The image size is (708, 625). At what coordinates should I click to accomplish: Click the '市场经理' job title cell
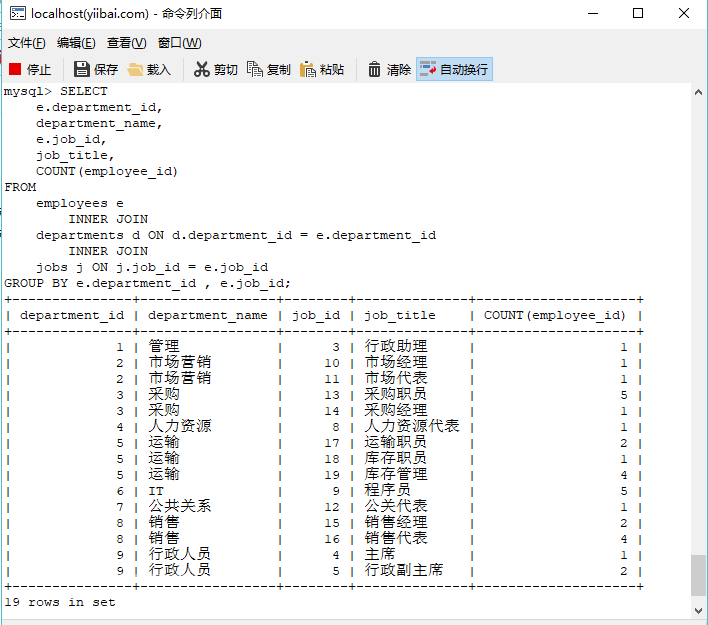396,362
